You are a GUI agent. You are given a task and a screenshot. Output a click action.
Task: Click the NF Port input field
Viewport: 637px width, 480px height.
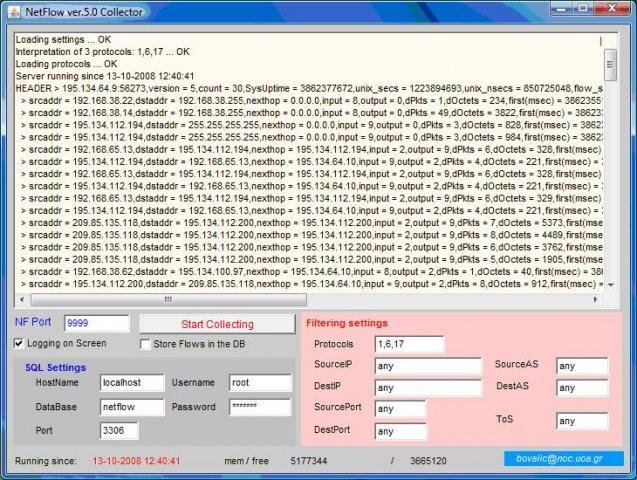(x=97, y=323)
